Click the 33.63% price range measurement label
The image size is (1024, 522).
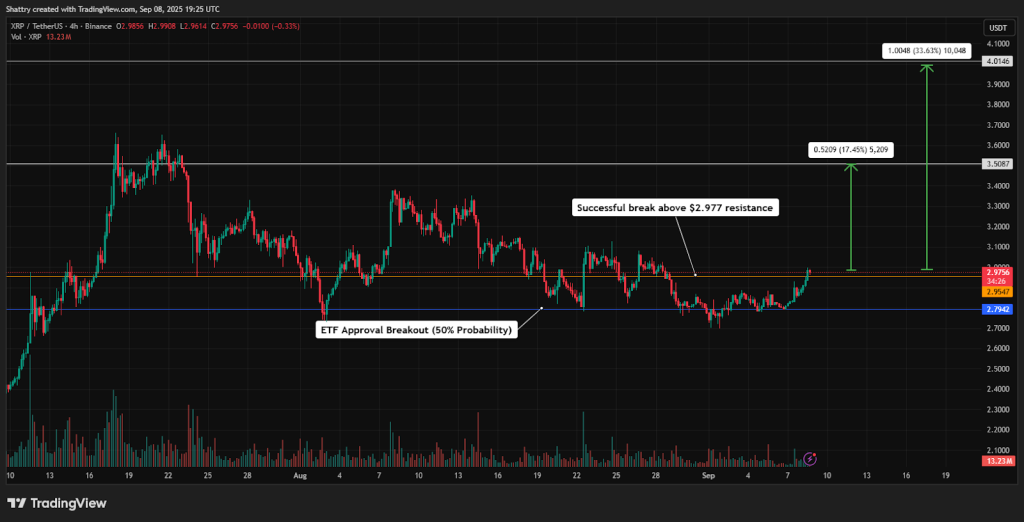(x=927, y=49)
